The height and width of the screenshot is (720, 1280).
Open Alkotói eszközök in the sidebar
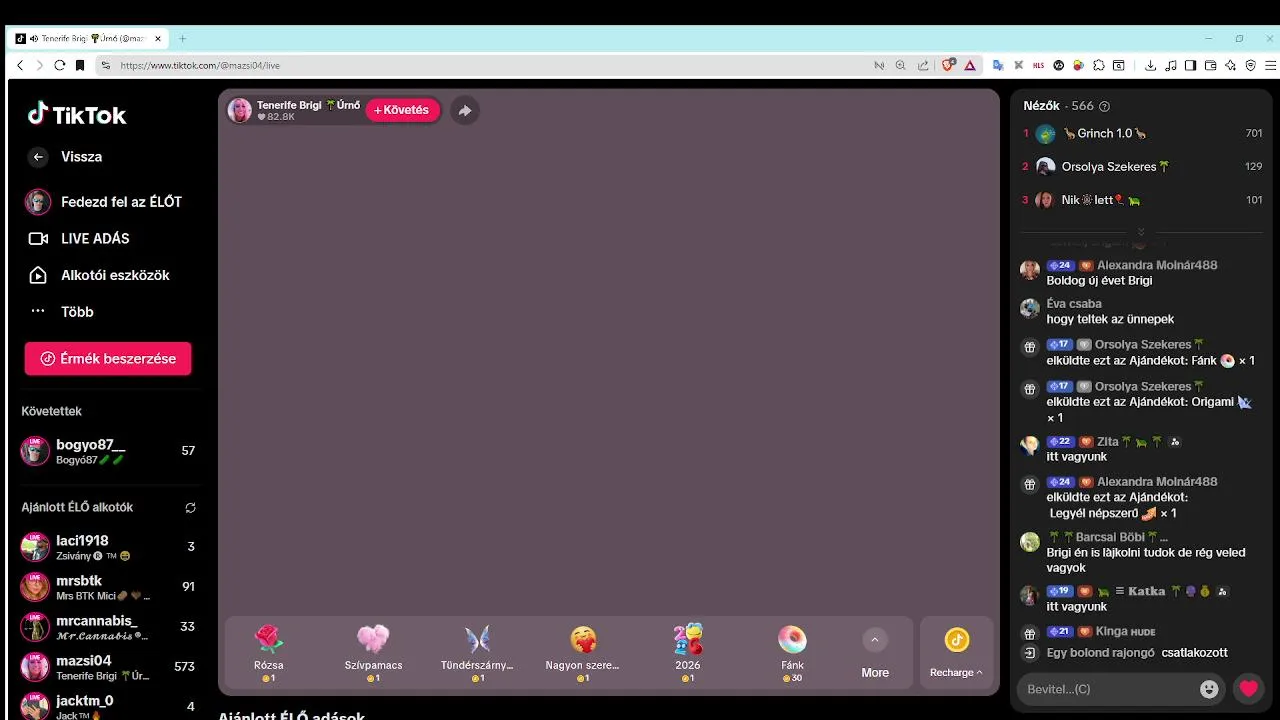coord(98,275)
